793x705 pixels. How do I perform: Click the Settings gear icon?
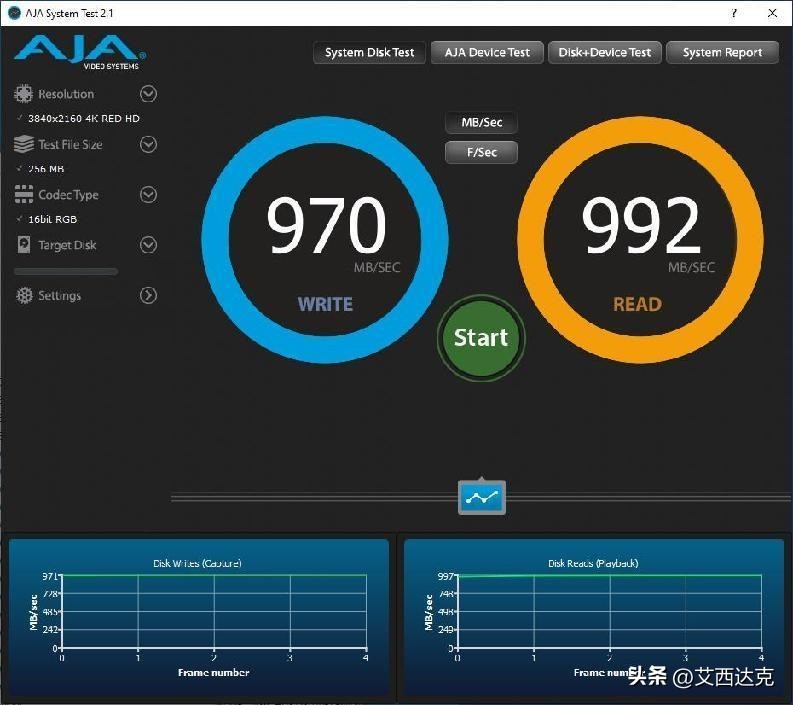[x=23, y=296]
